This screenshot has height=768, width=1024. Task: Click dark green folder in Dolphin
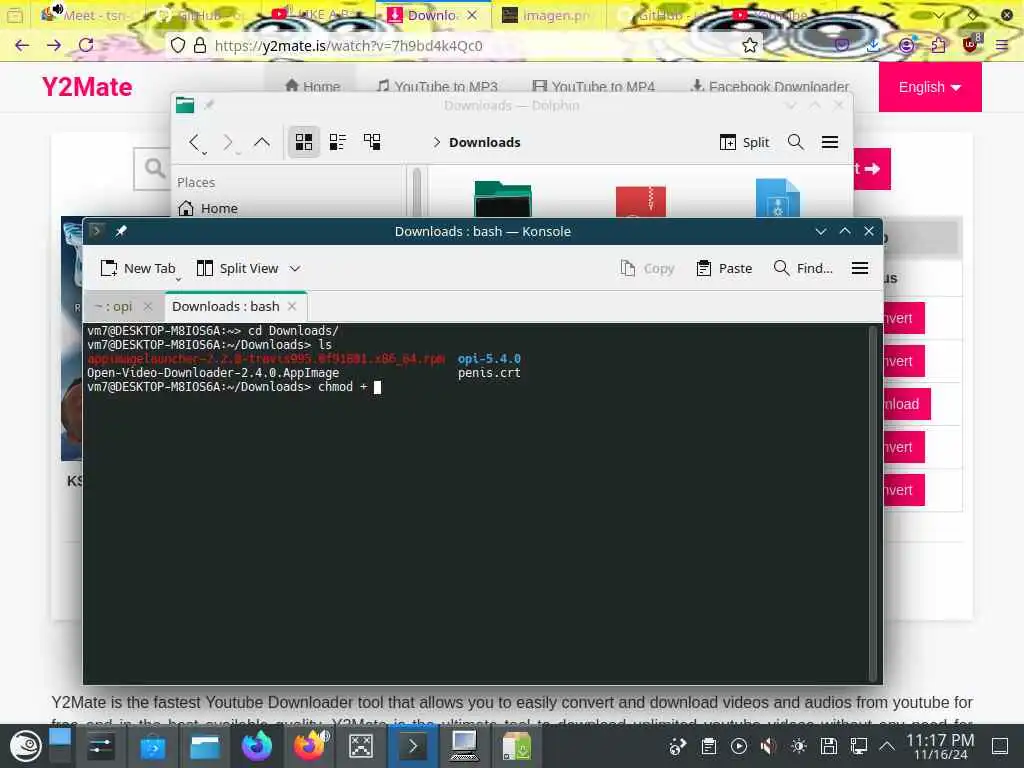[503, 199]
